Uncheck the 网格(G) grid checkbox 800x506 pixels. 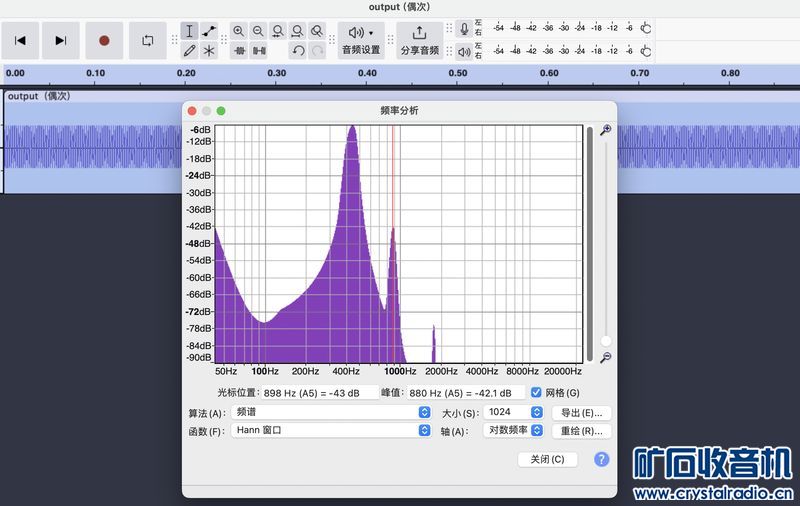pos(537,393)
